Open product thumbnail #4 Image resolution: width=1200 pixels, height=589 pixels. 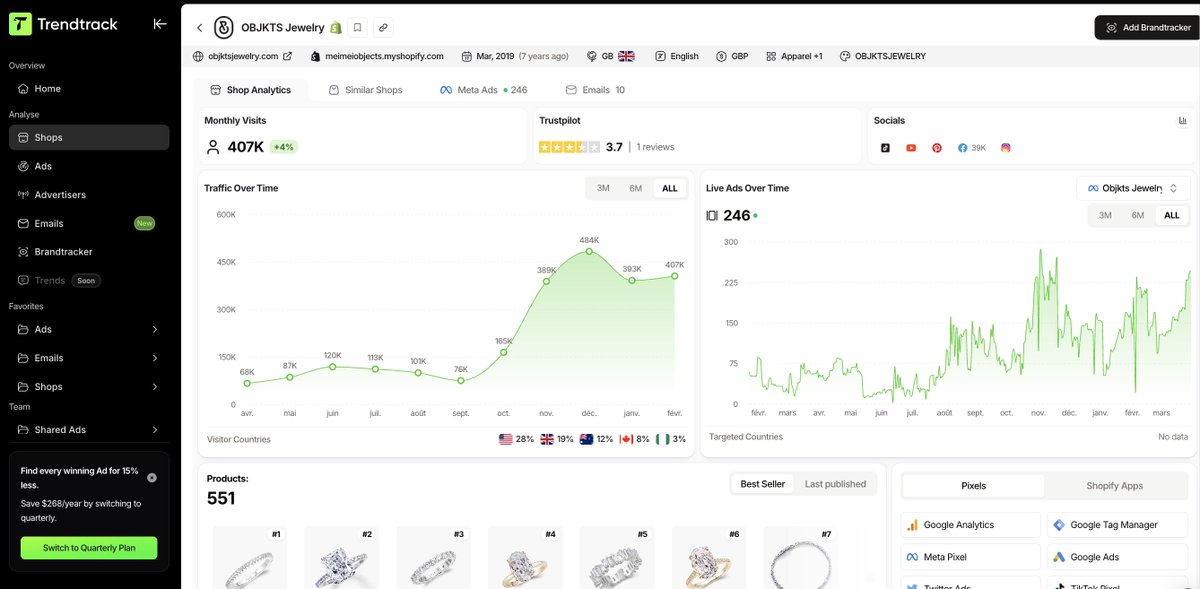(524, 557)
